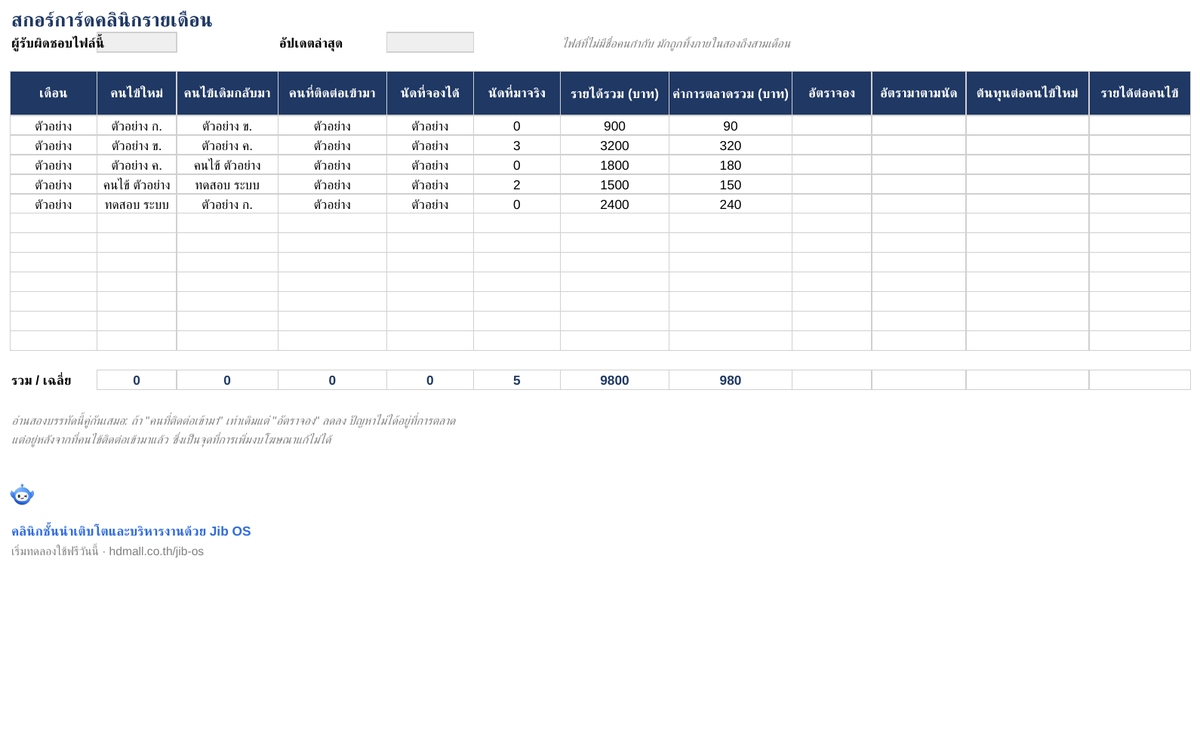Click the revenue cell showing 1500
This screenshot has width=1200, height=737.
(615, 184)
